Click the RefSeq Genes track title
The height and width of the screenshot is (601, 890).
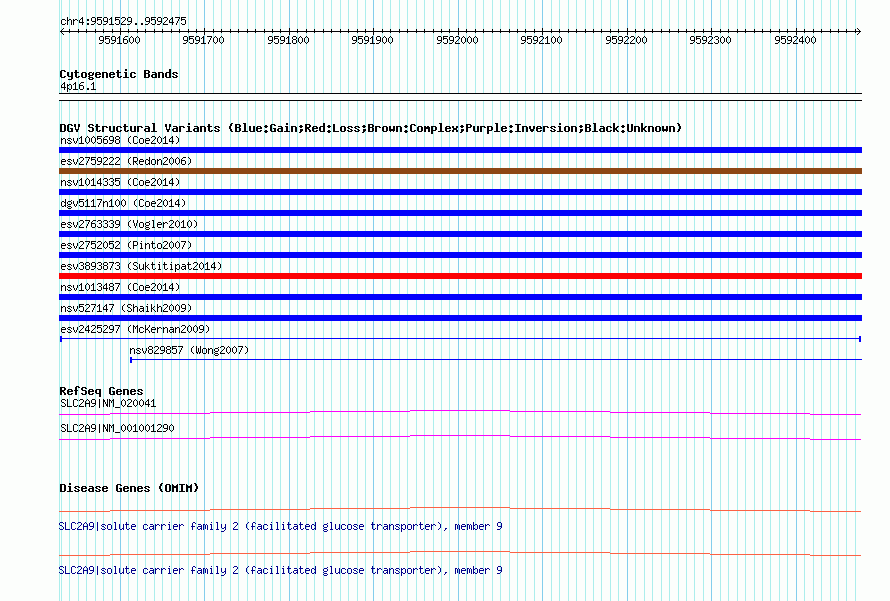[101, 391]
